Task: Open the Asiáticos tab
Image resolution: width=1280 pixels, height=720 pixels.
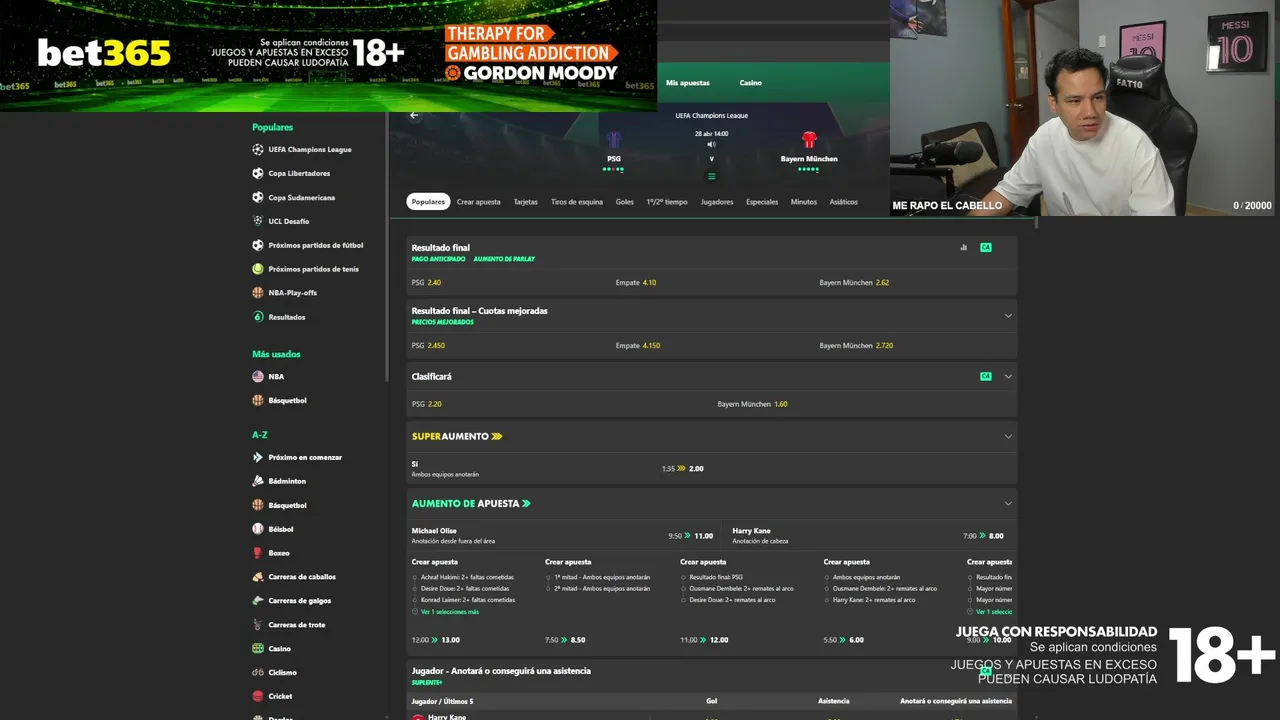Action: tap(843, 202)
